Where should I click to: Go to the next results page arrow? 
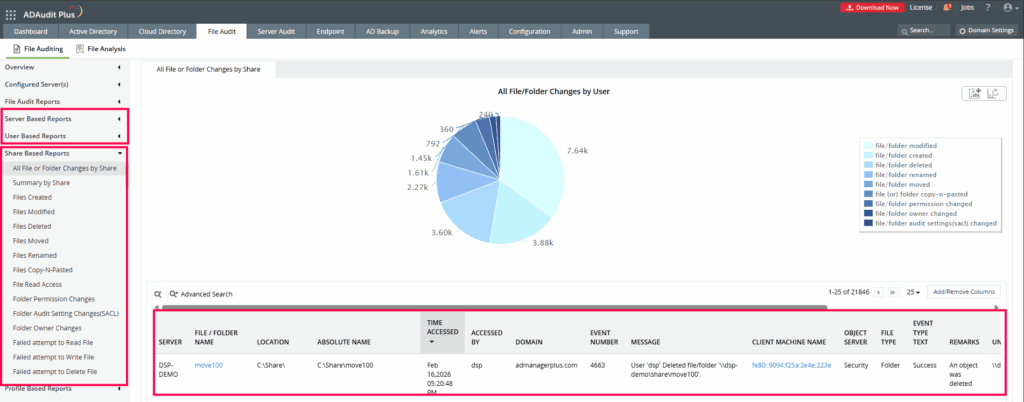(879, 292)
